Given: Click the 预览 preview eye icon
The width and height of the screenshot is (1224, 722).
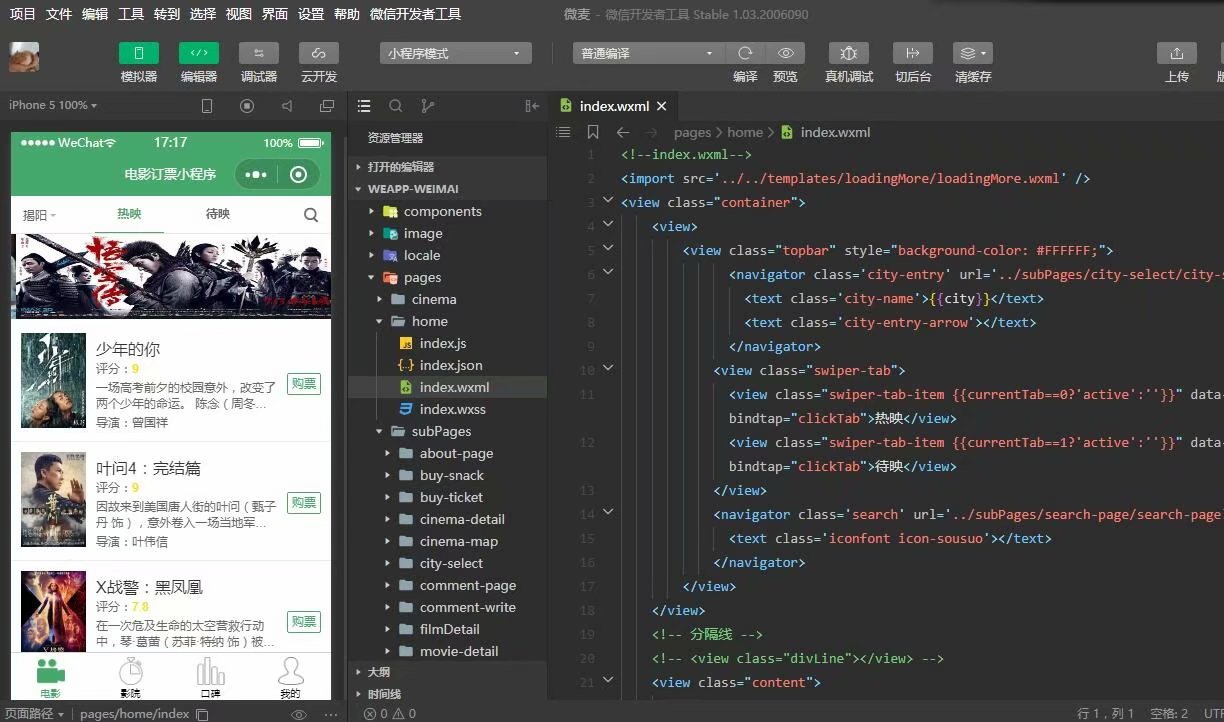Looking at the screenshot, I should [786, 53].
